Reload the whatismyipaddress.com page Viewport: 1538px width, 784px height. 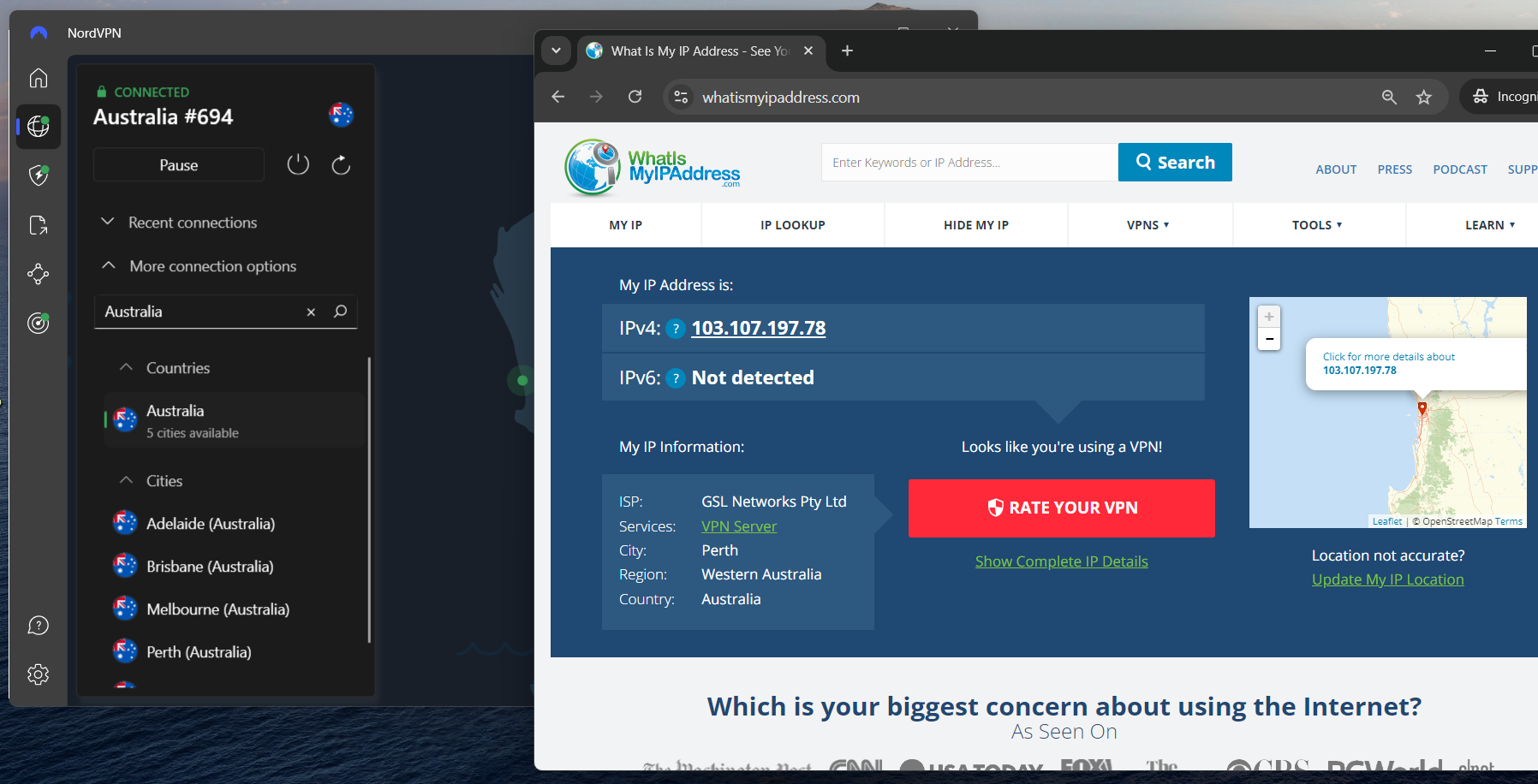(x=635, y=97)
